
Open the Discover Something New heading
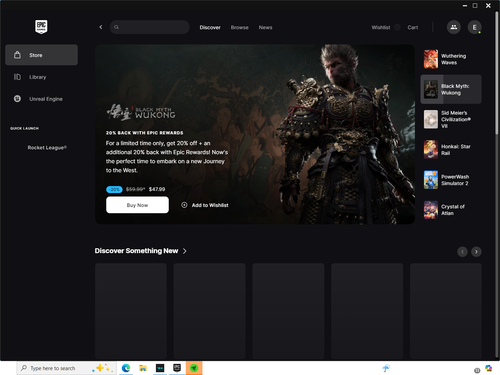coord(136,251)
